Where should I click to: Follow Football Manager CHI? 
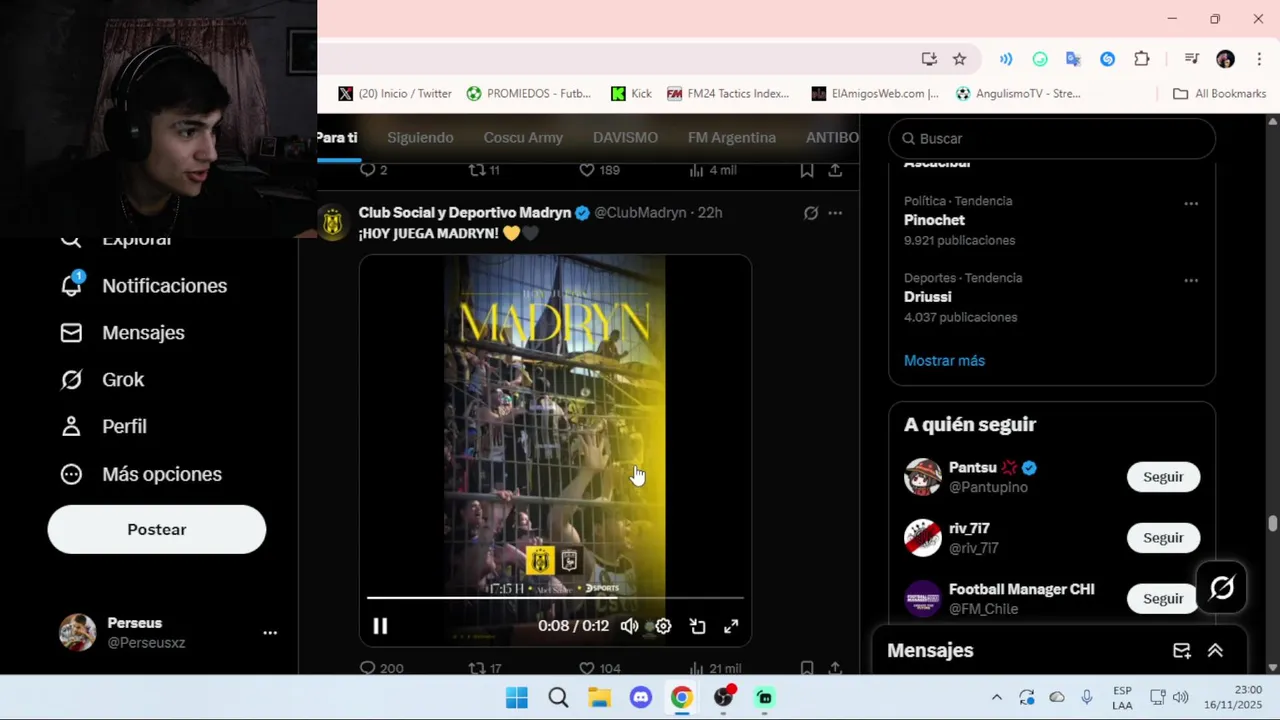tap(1163, 599)
